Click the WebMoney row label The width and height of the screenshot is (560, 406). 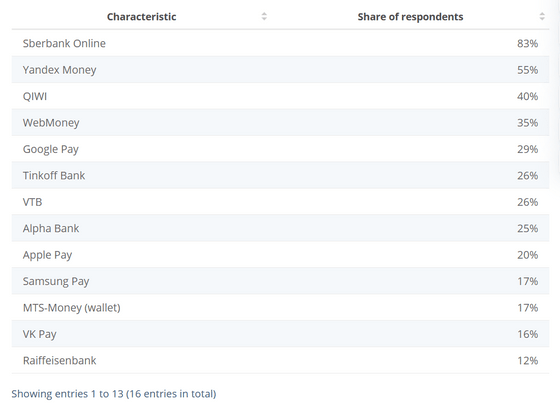coord(51,123)
